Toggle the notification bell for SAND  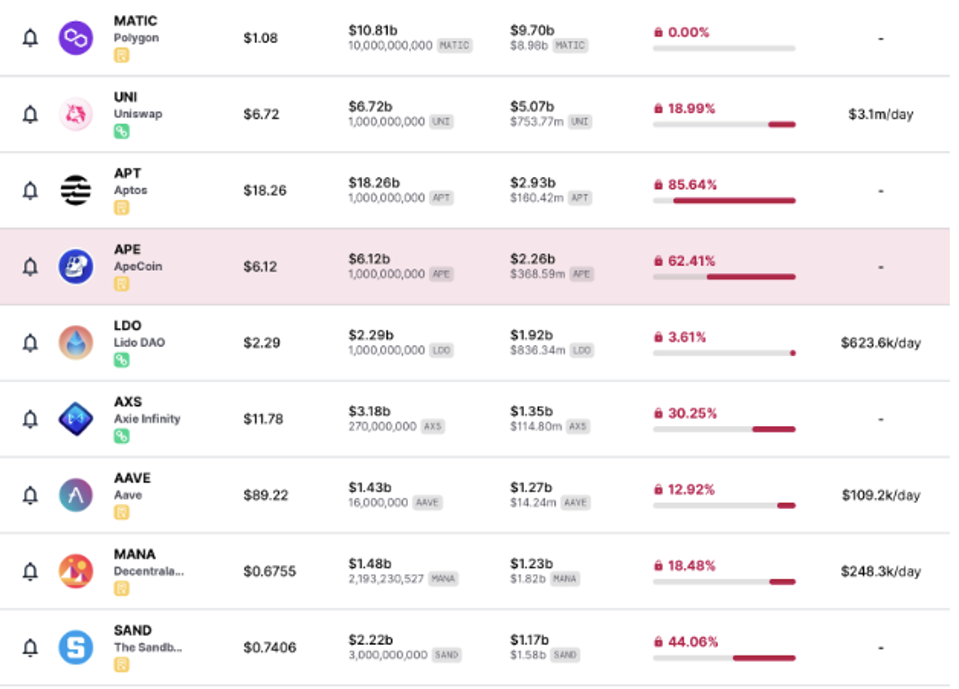coord(30,648)
